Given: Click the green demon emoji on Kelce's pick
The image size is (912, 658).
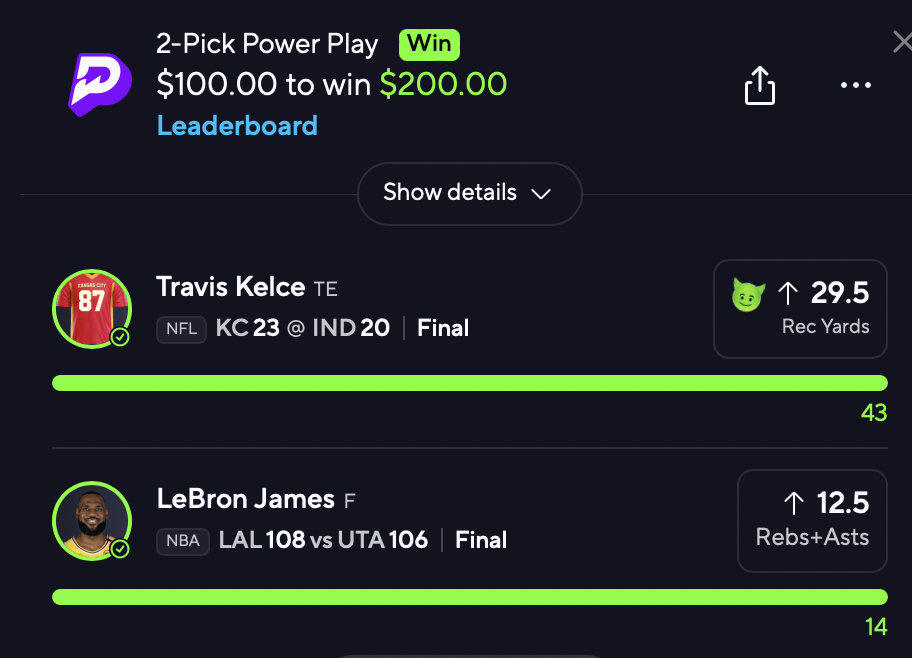Looking at the screenshot, I should click(x=747, y=294).
